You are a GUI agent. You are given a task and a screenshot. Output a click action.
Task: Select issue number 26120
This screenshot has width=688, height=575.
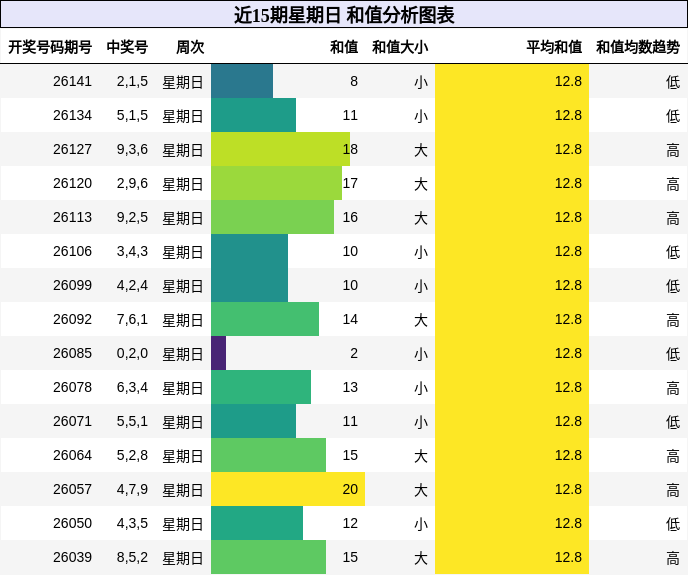72,183
